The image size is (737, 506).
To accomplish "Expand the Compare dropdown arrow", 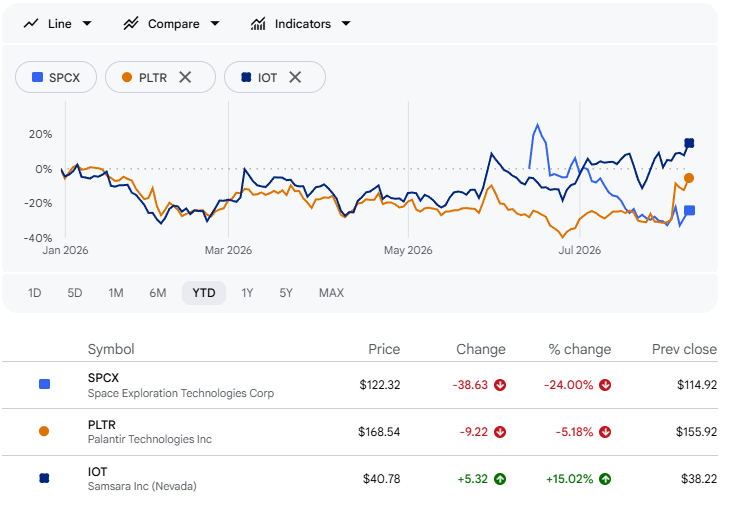I will pos(215,23).
